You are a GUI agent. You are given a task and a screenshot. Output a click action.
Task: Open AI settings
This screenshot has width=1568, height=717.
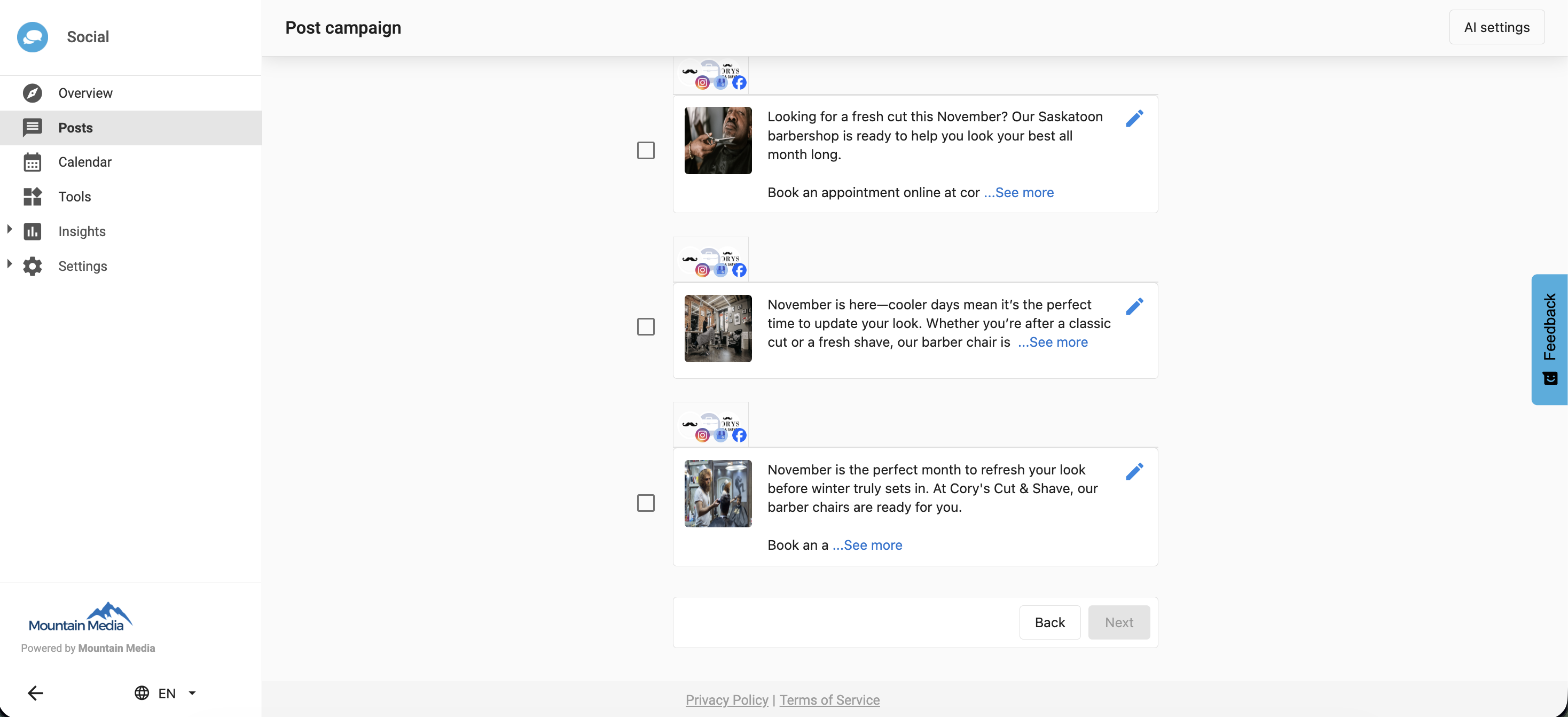click(x=1496, y=27)
